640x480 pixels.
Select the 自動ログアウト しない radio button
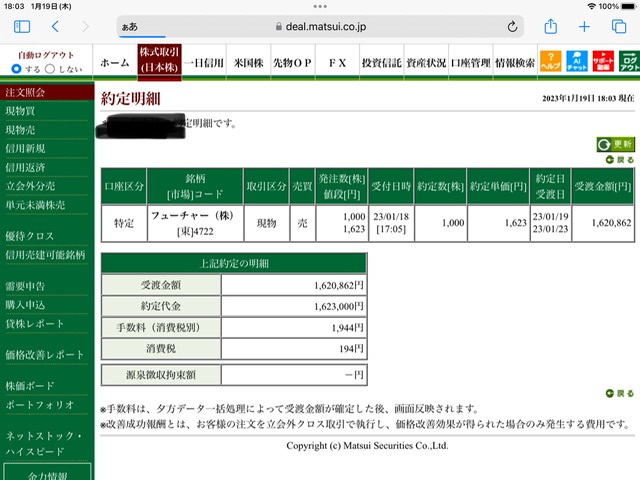point(50,69)
